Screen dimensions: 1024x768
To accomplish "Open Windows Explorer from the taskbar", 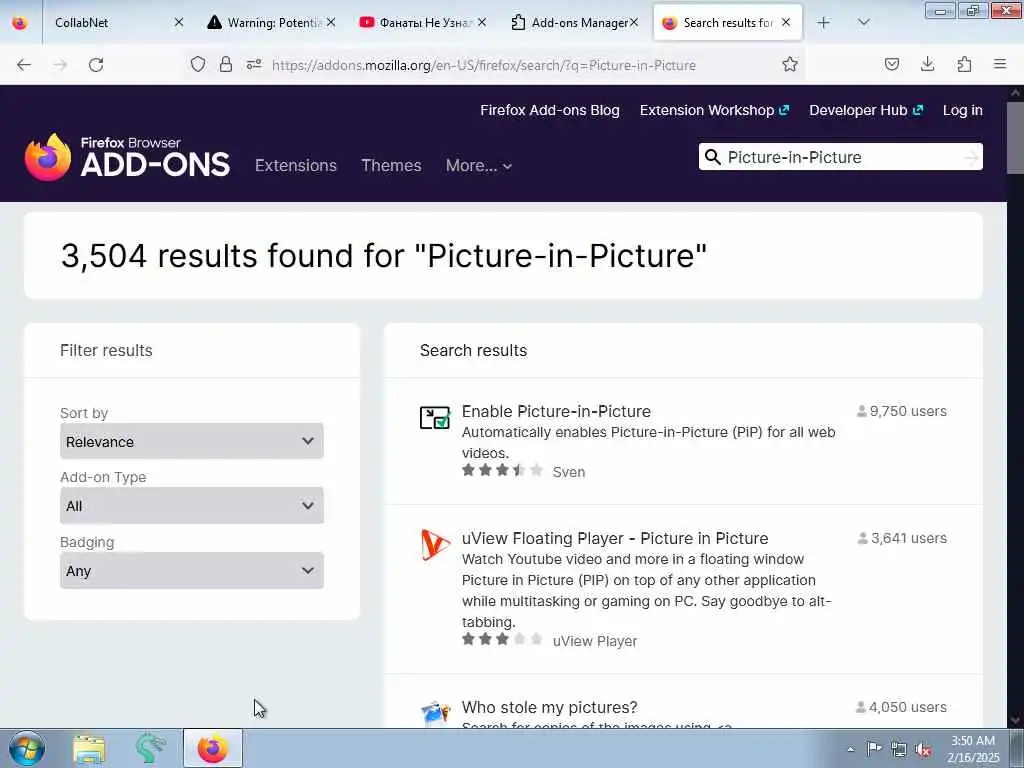I will click(89, 749).
